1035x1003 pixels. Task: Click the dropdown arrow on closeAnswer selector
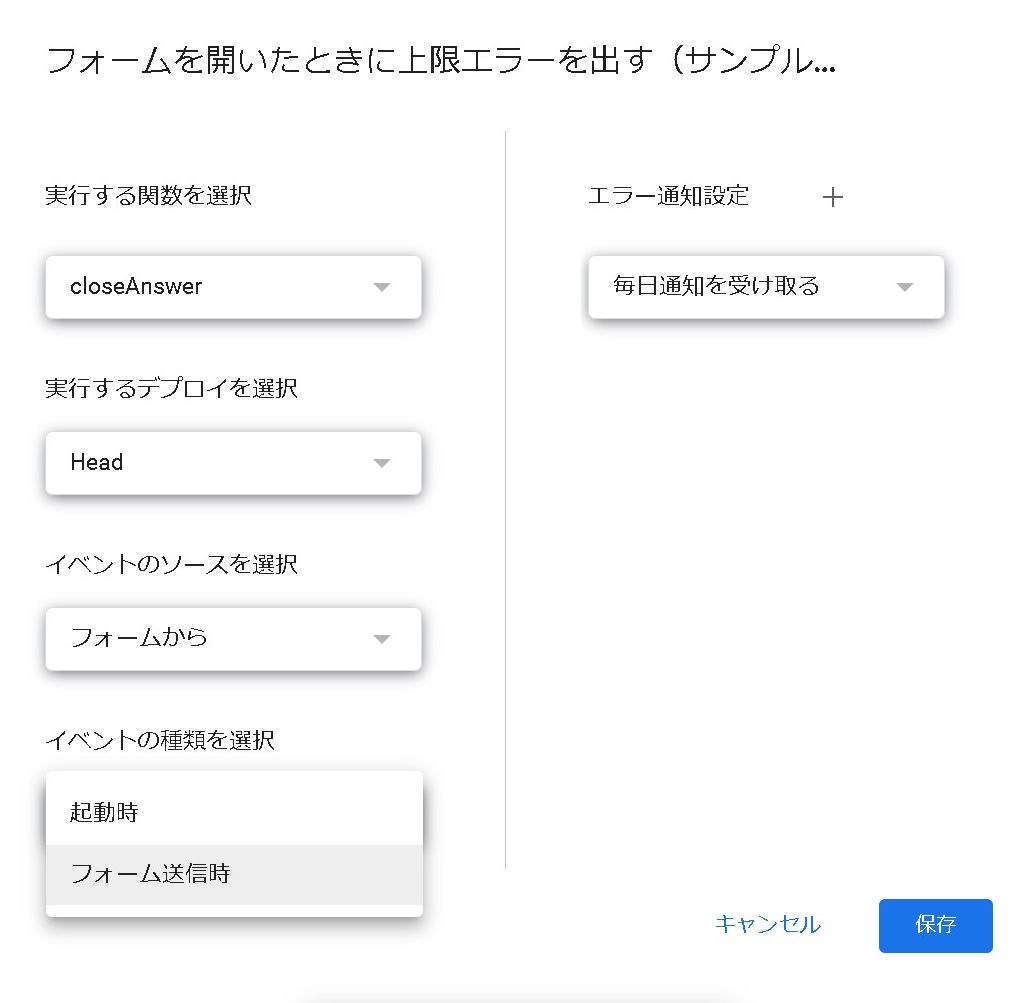point(381,287)
